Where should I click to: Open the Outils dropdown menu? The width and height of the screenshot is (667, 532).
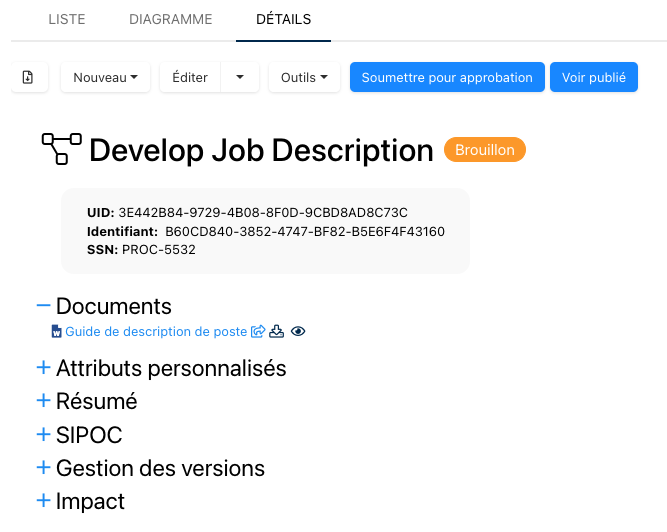point(304,77)
